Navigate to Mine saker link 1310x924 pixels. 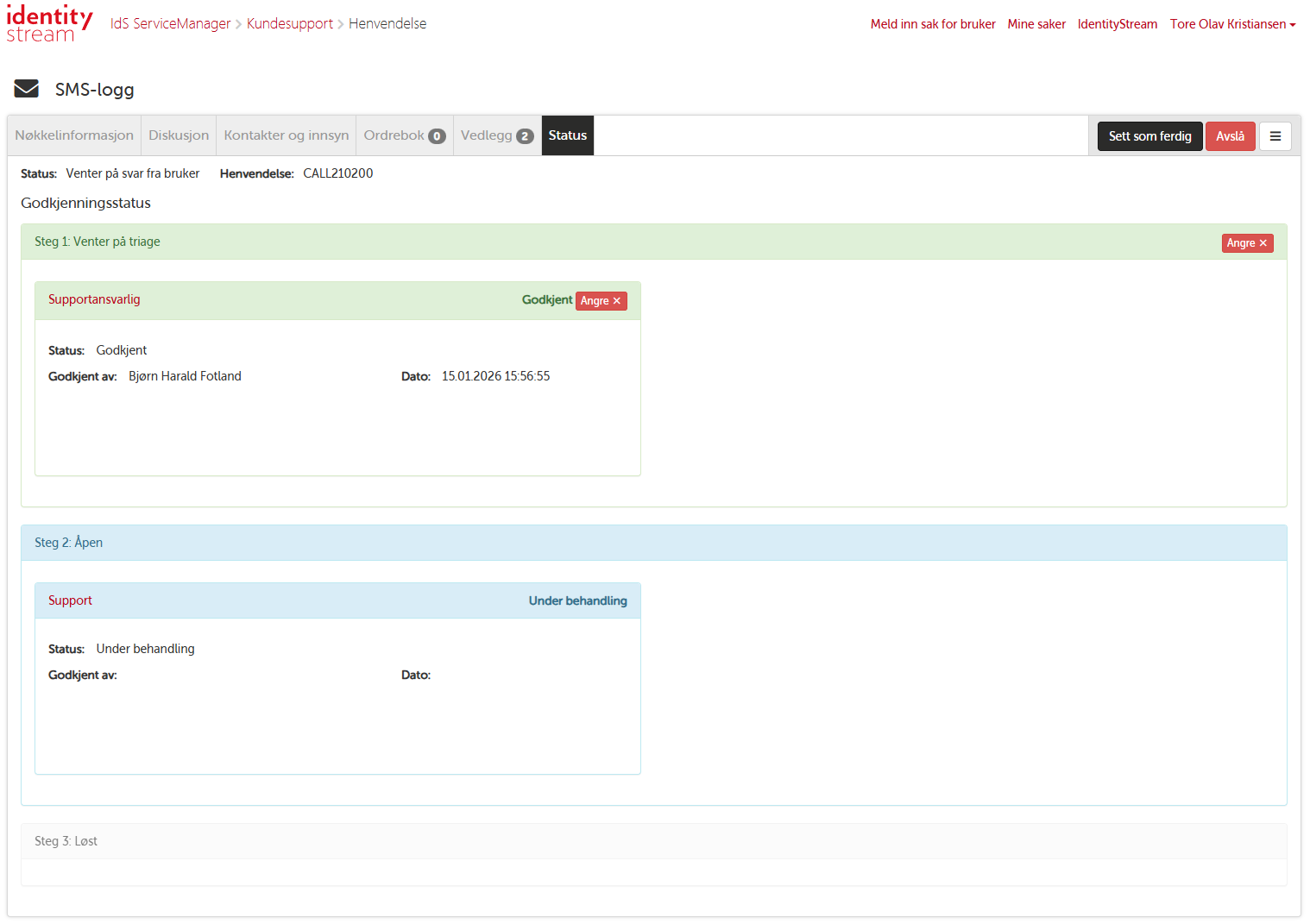click(1036, 24)
